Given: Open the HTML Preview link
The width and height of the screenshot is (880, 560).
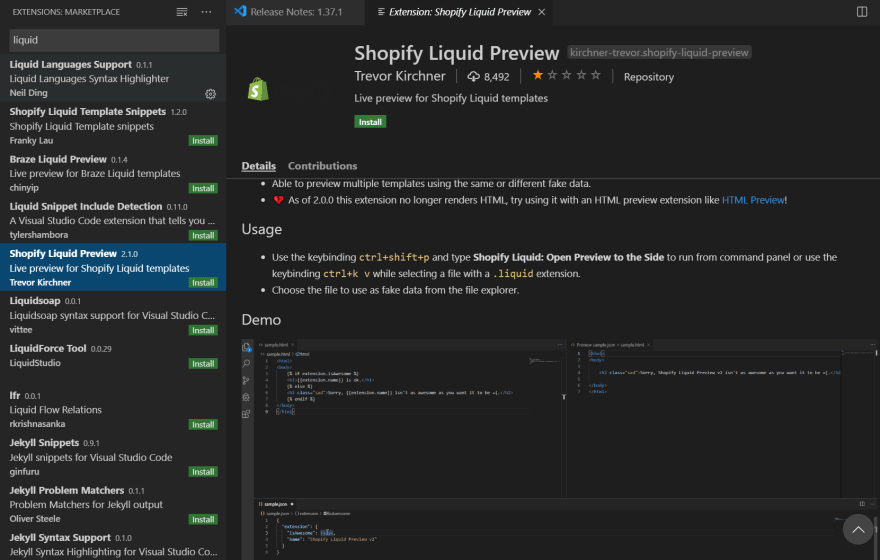Looking at the screenshot, I should coord(753,200).
